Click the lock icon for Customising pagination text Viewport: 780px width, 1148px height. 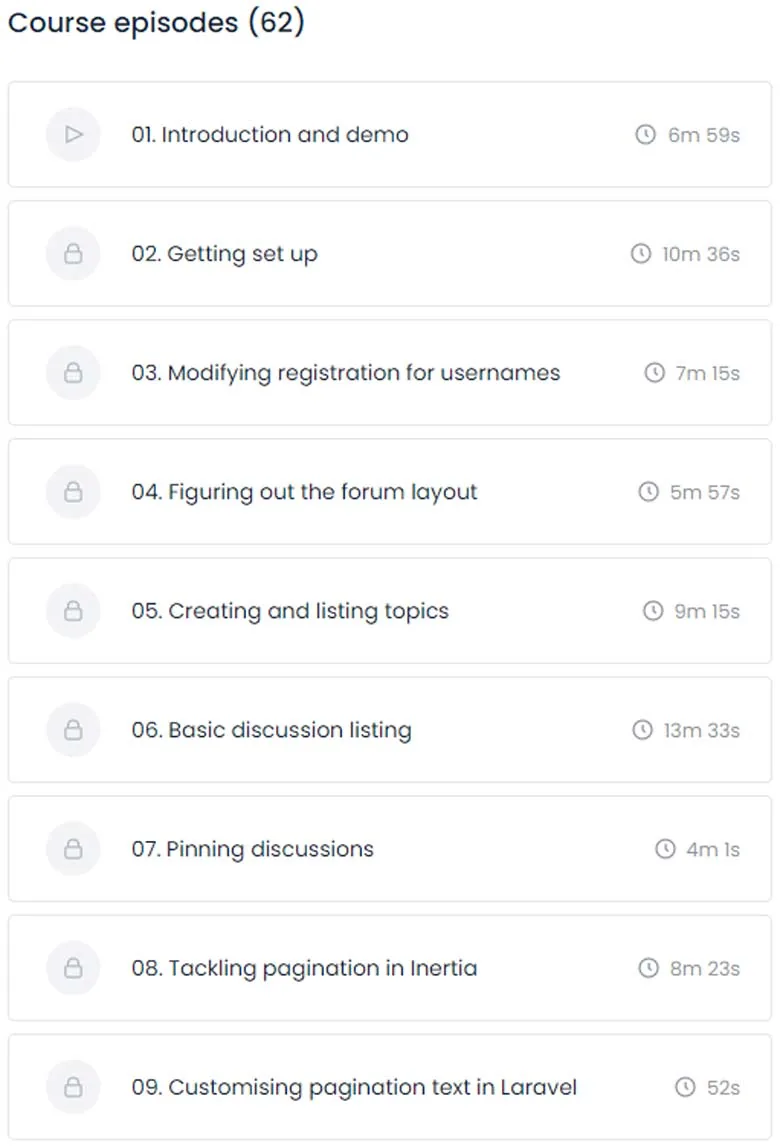point(73,1087)
